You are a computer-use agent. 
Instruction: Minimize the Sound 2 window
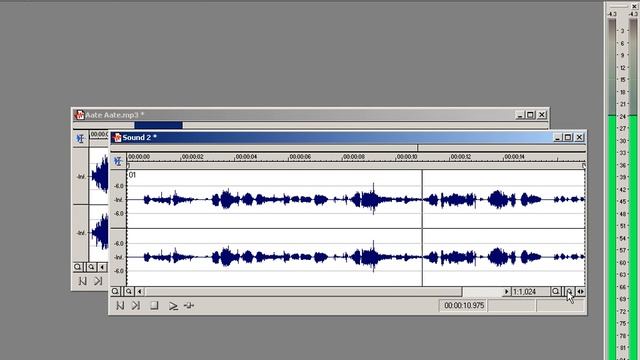[557, 138]
